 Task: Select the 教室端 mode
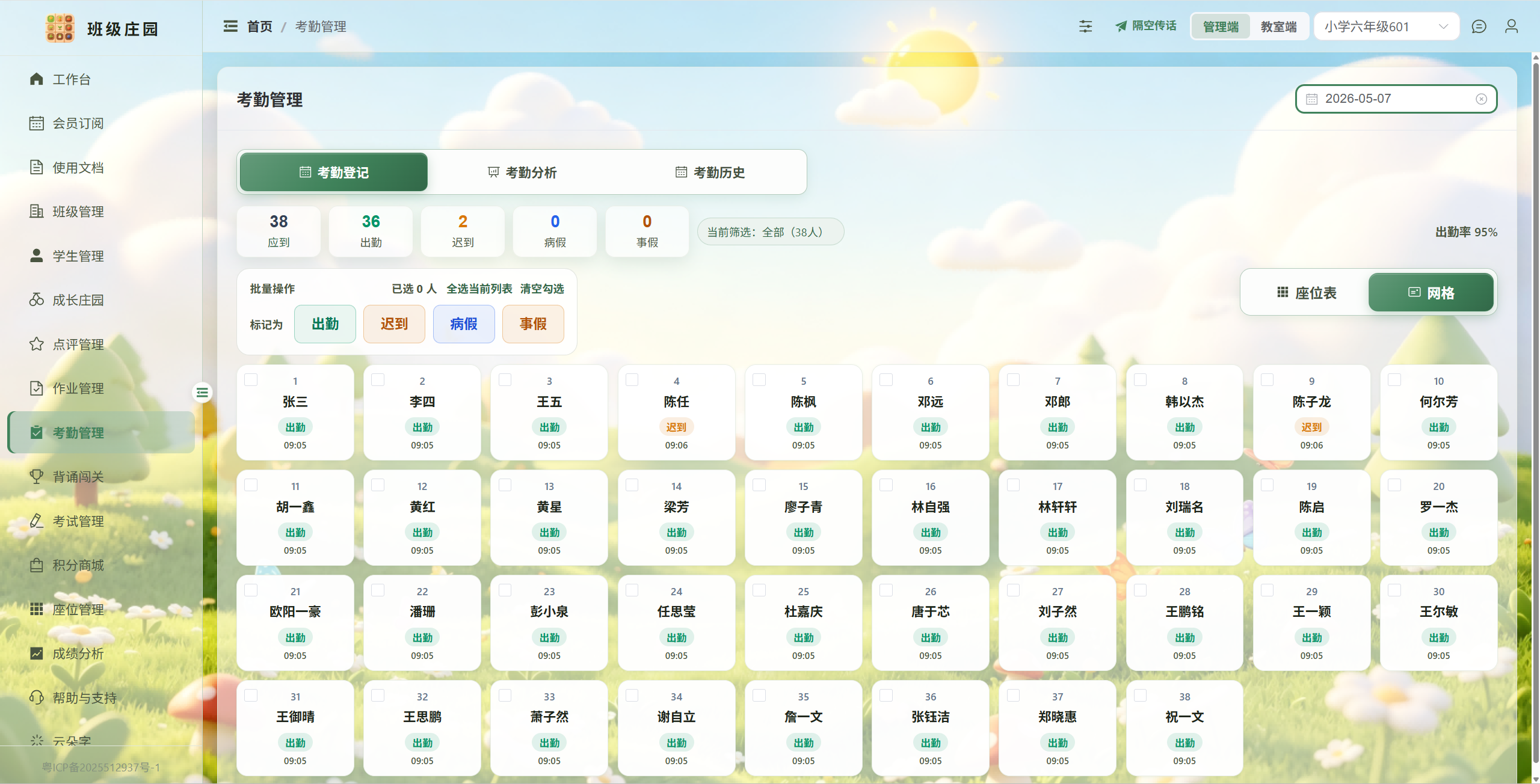(x=1278, y=26)
